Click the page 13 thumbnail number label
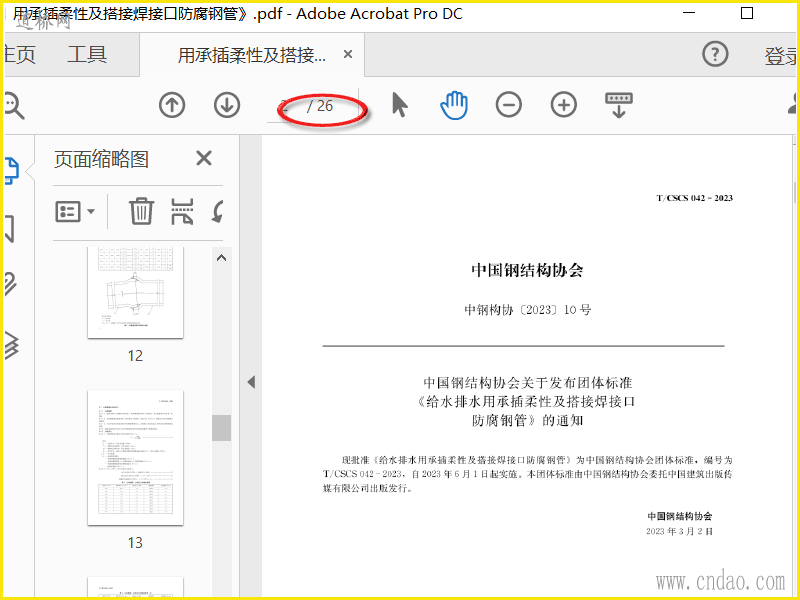Viewport: 800px width, 600px height. pyautogui.click(x=135, y=542)
